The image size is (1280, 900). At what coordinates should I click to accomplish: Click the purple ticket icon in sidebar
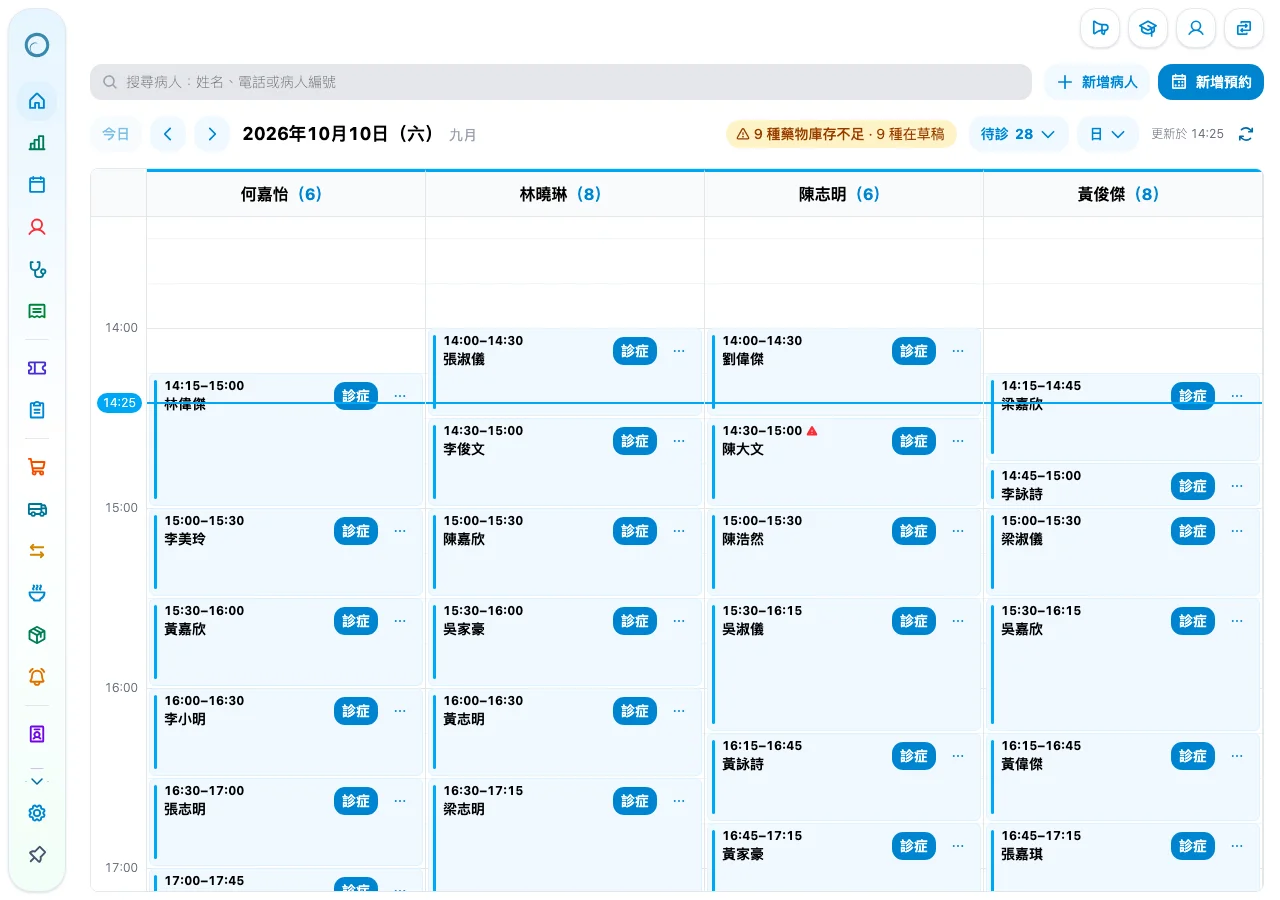pos(37,368)
